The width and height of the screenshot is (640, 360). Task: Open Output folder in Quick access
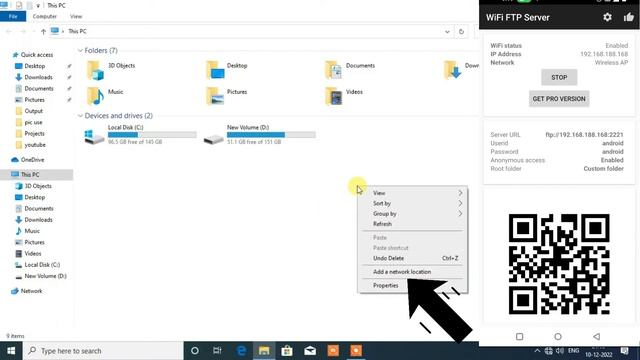(33, 111)
